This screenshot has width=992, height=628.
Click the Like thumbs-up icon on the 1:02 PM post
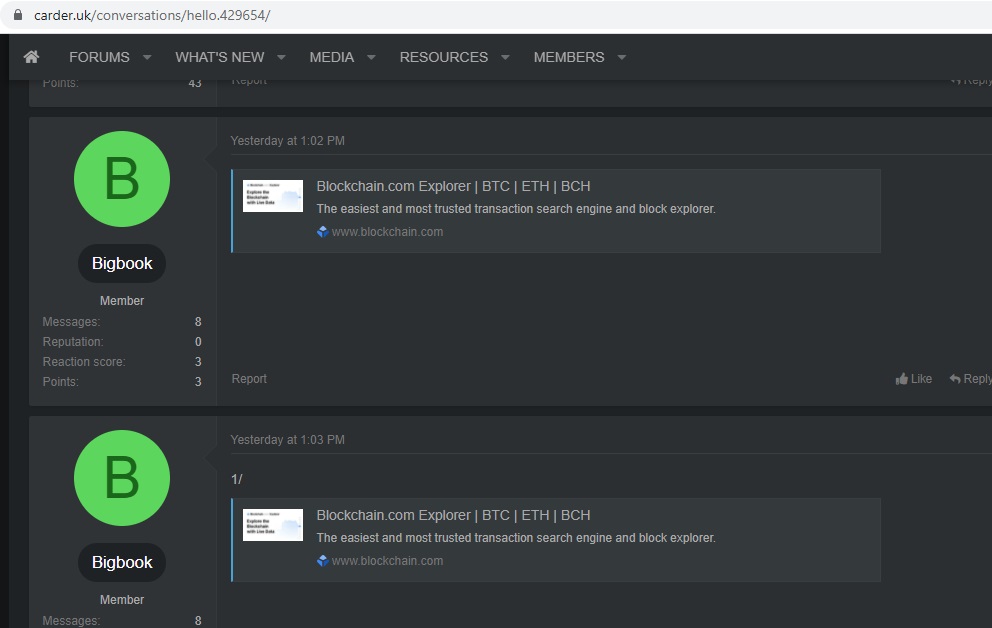(x=902, y=379)
